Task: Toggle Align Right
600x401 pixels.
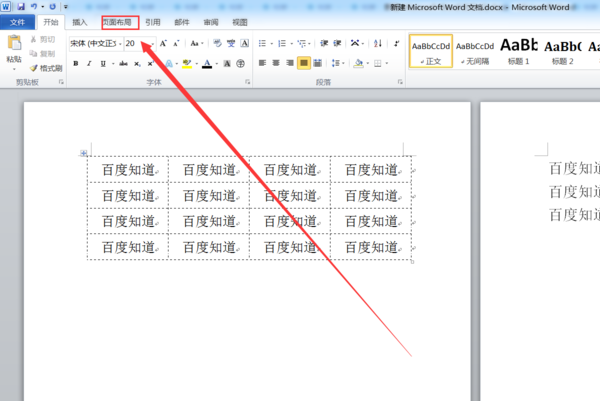Action: pyautogui.click(x=290, y=63)
